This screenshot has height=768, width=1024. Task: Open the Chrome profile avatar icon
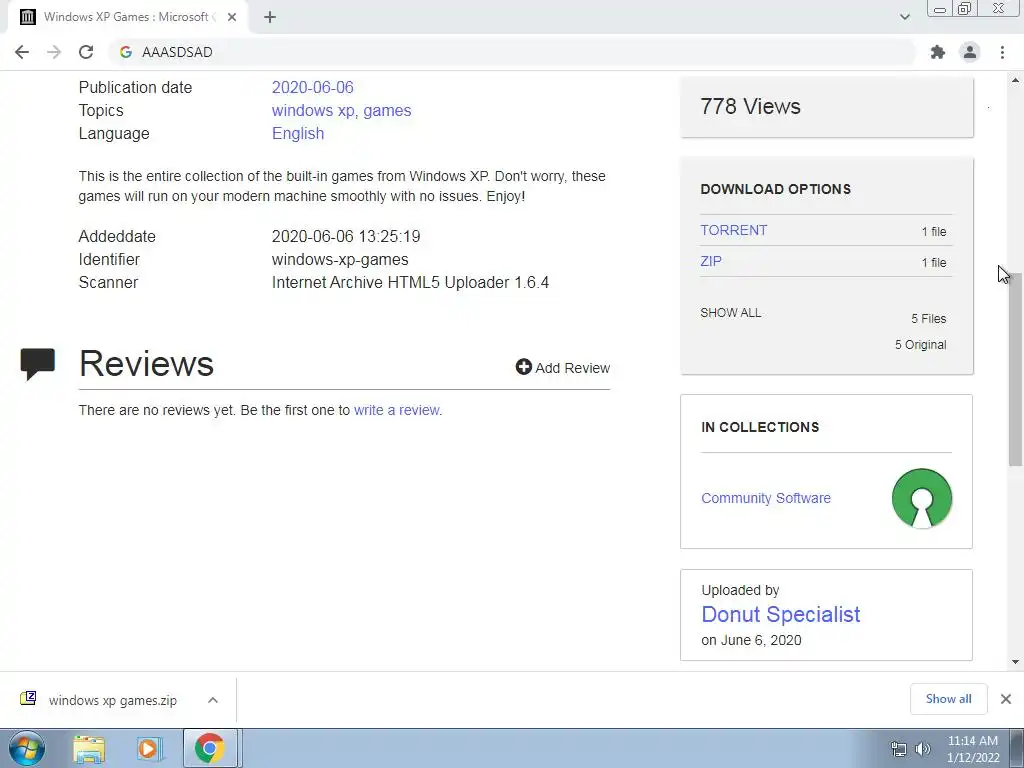(x=970, y=52)
